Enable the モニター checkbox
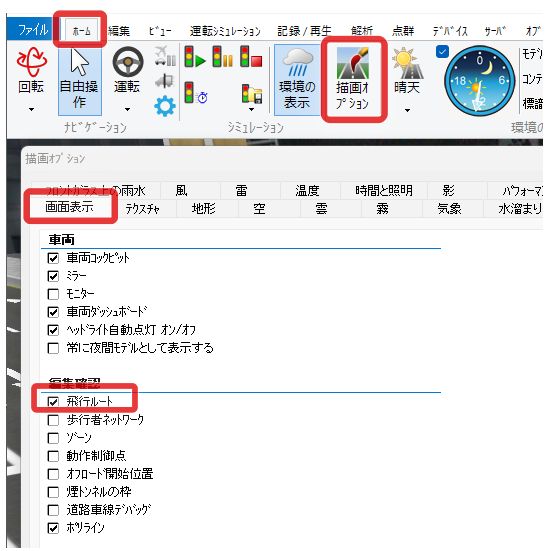Viewport: 552px width, 551px height. coord(53,294)
